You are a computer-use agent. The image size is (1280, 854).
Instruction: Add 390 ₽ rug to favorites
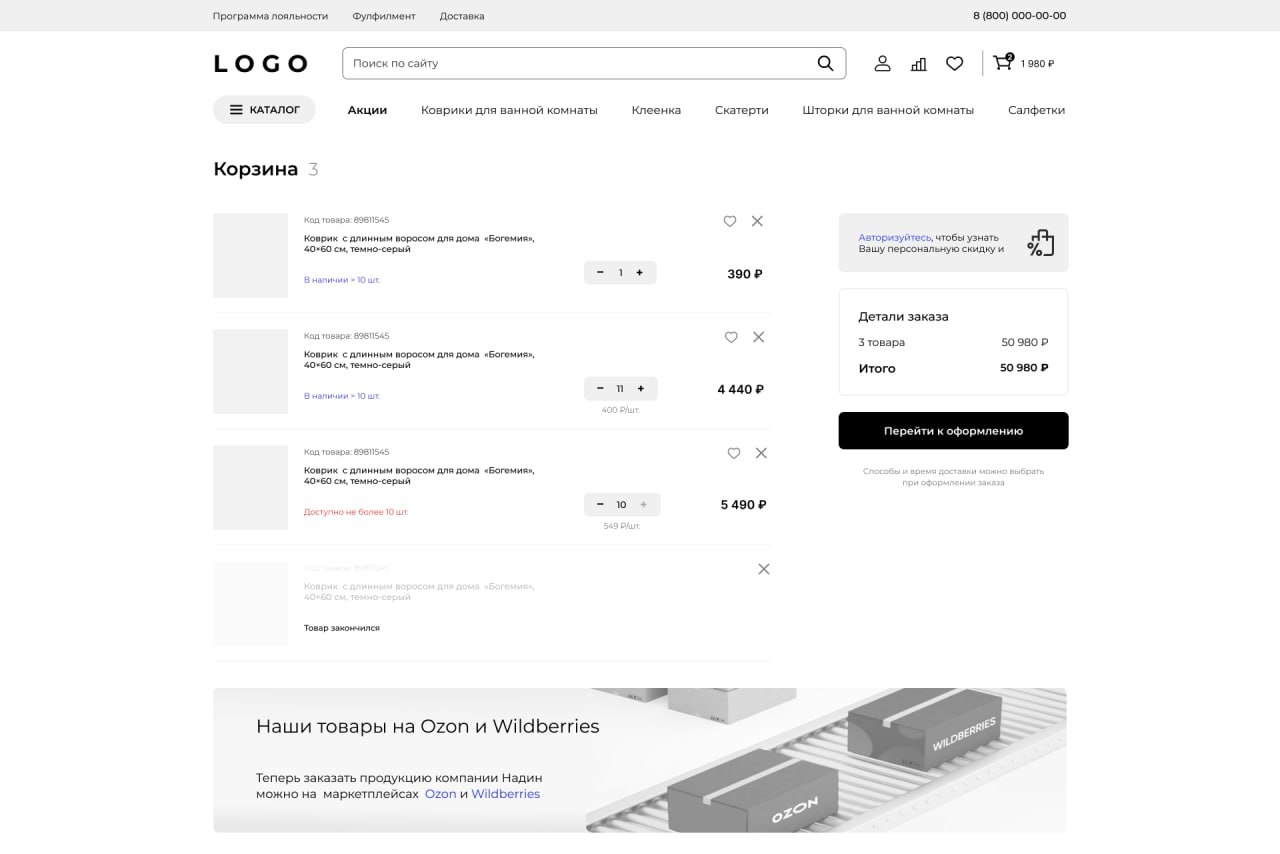pyautogui.click(x=730, y=221)
